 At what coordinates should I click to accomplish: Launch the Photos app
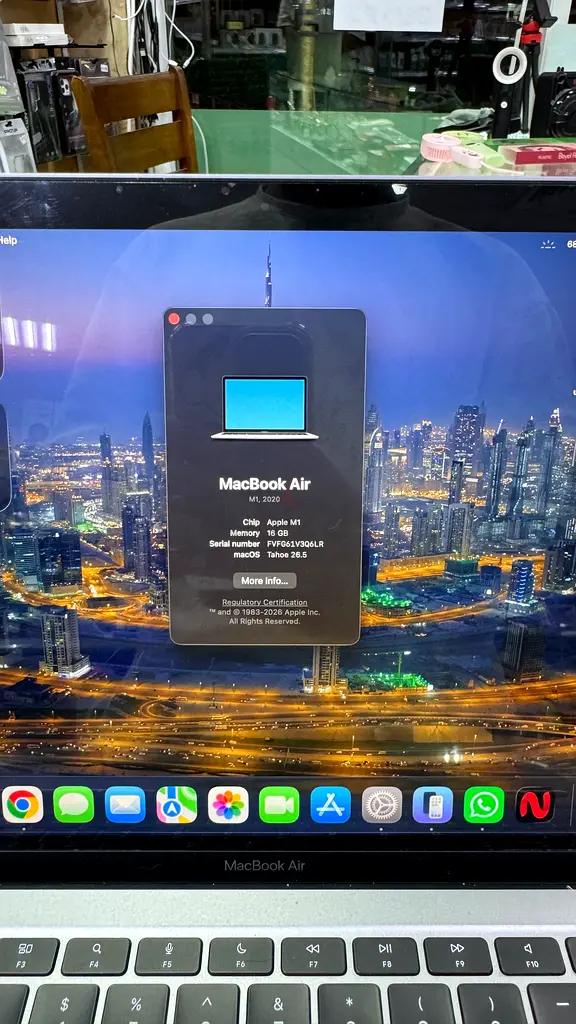(229, 805)
